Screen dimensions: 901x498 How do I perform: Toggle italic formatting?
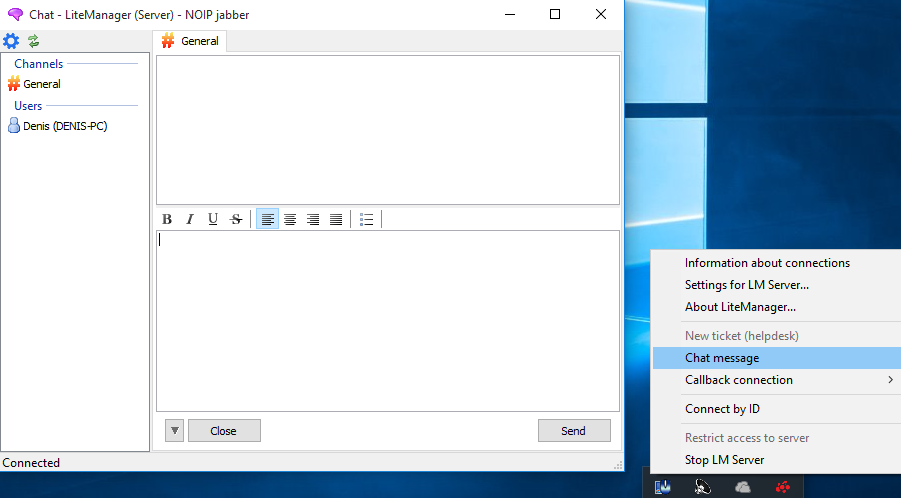pos(190,219)
